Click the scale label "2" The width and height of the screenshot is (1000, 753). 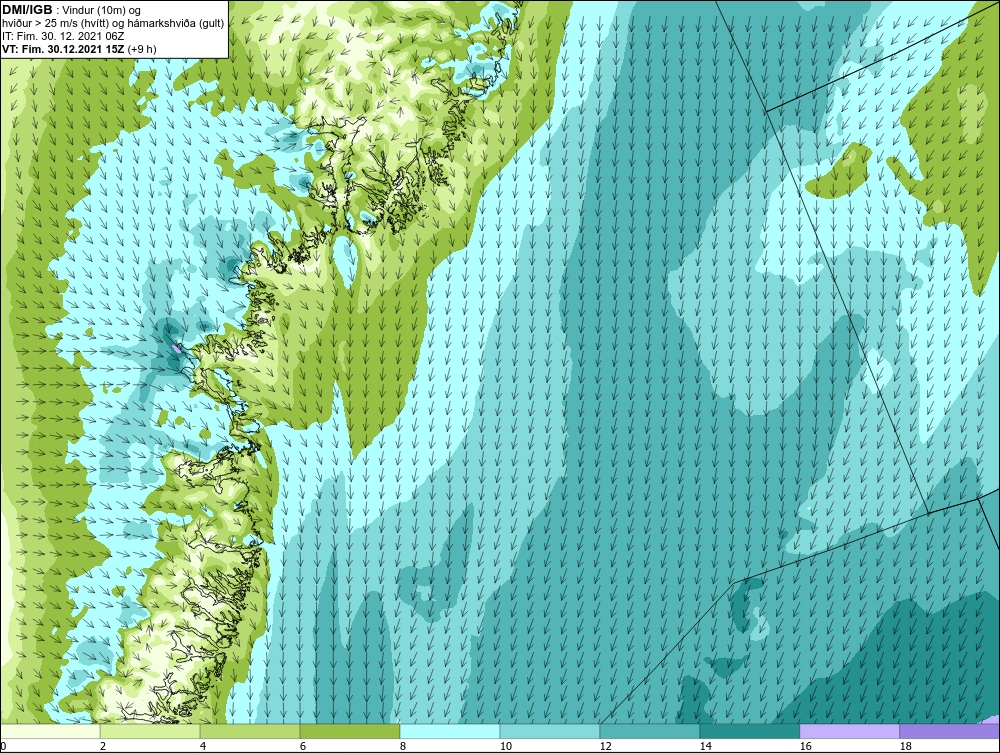point(103,746)
